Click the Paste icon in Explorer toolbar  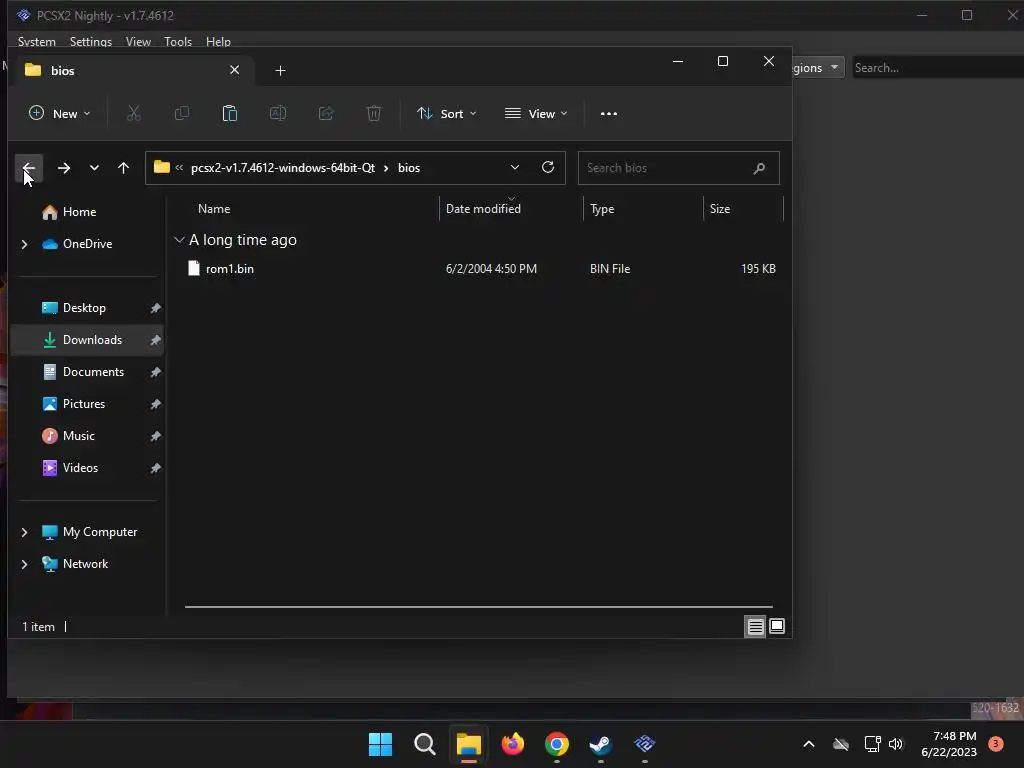[x=229, y=114]
